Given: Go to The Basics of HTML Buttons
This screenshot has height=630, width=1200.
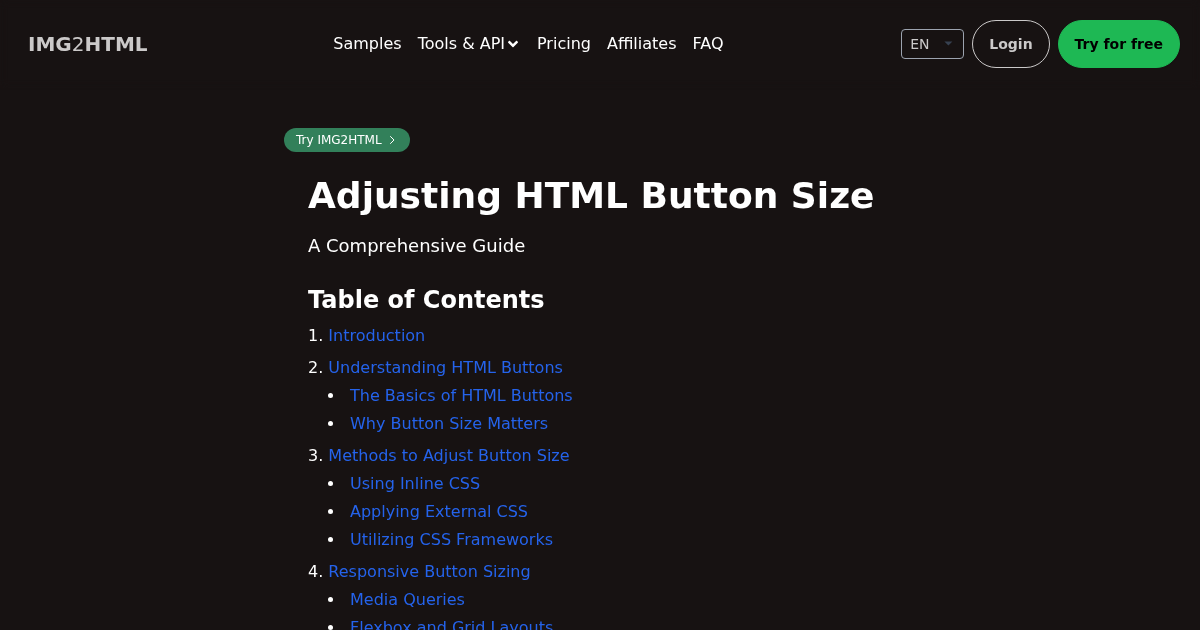Looking at the screenshot, I should [x=461, y=396].
